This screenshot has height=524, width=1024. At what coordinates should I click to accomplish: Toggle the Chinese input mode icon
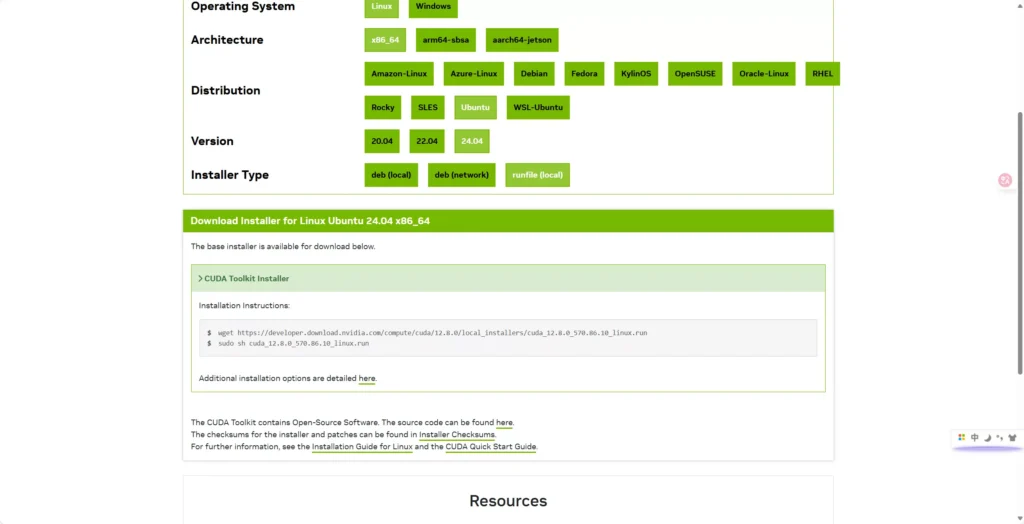pos(975,437)
